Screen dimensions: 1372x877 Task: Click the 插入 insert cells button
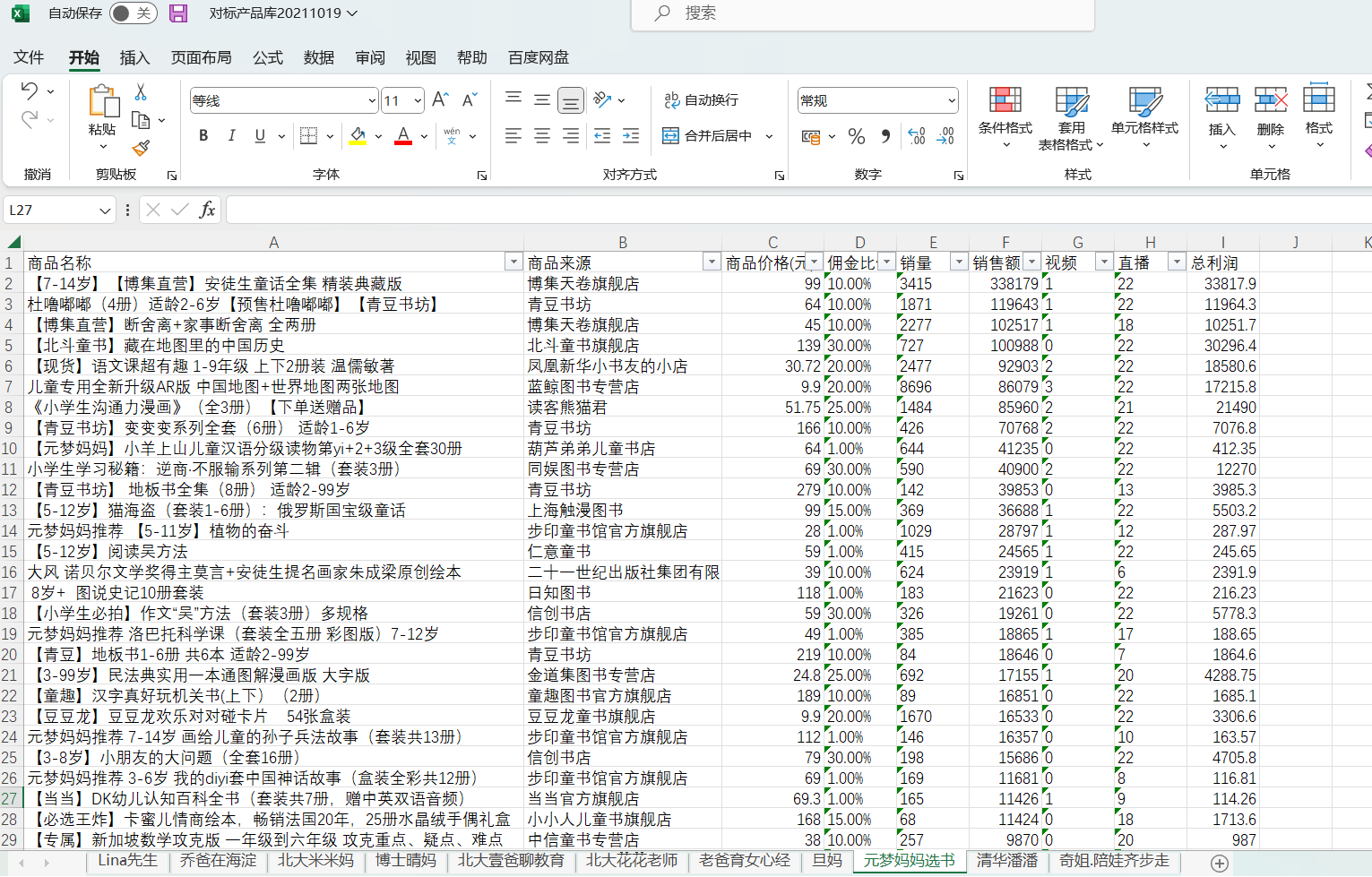tap(1222, 117)
